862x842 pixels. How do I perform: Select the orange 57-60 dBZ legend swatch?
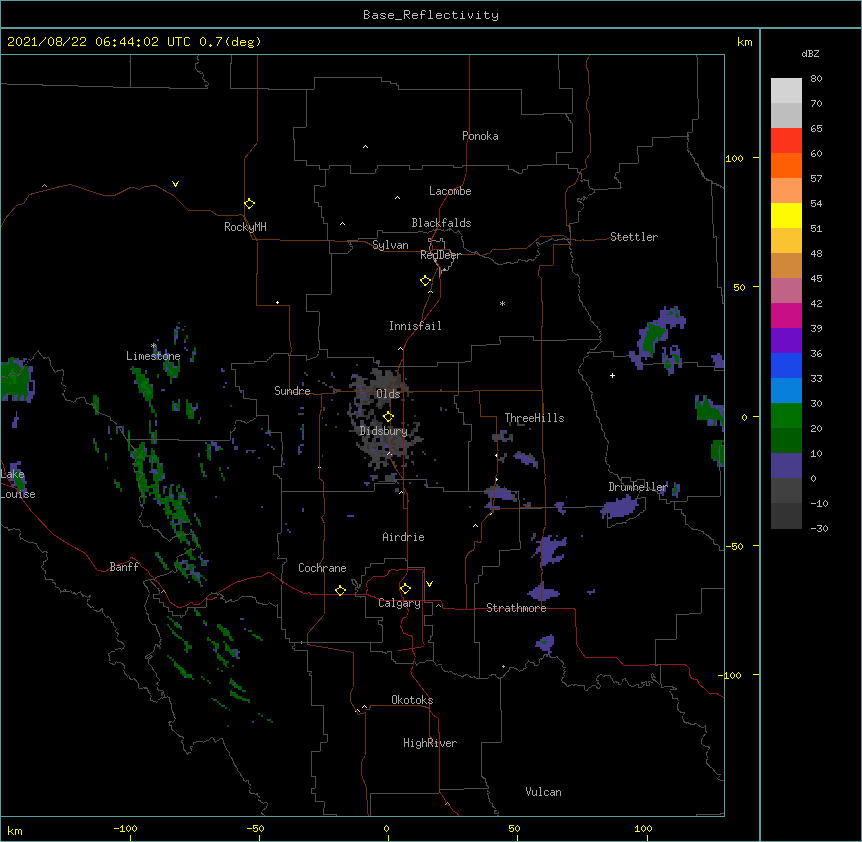point(786,165)
